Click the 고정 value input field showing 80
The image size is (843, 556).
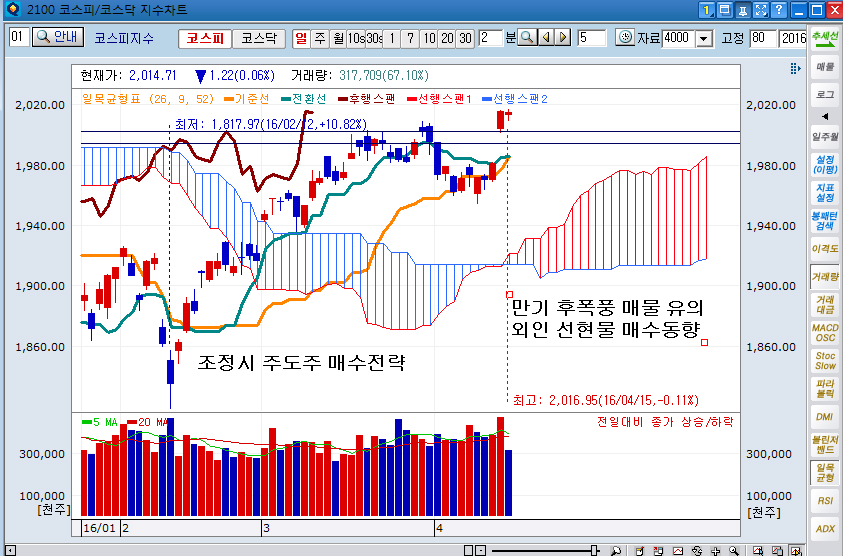(x=763, y=38)
